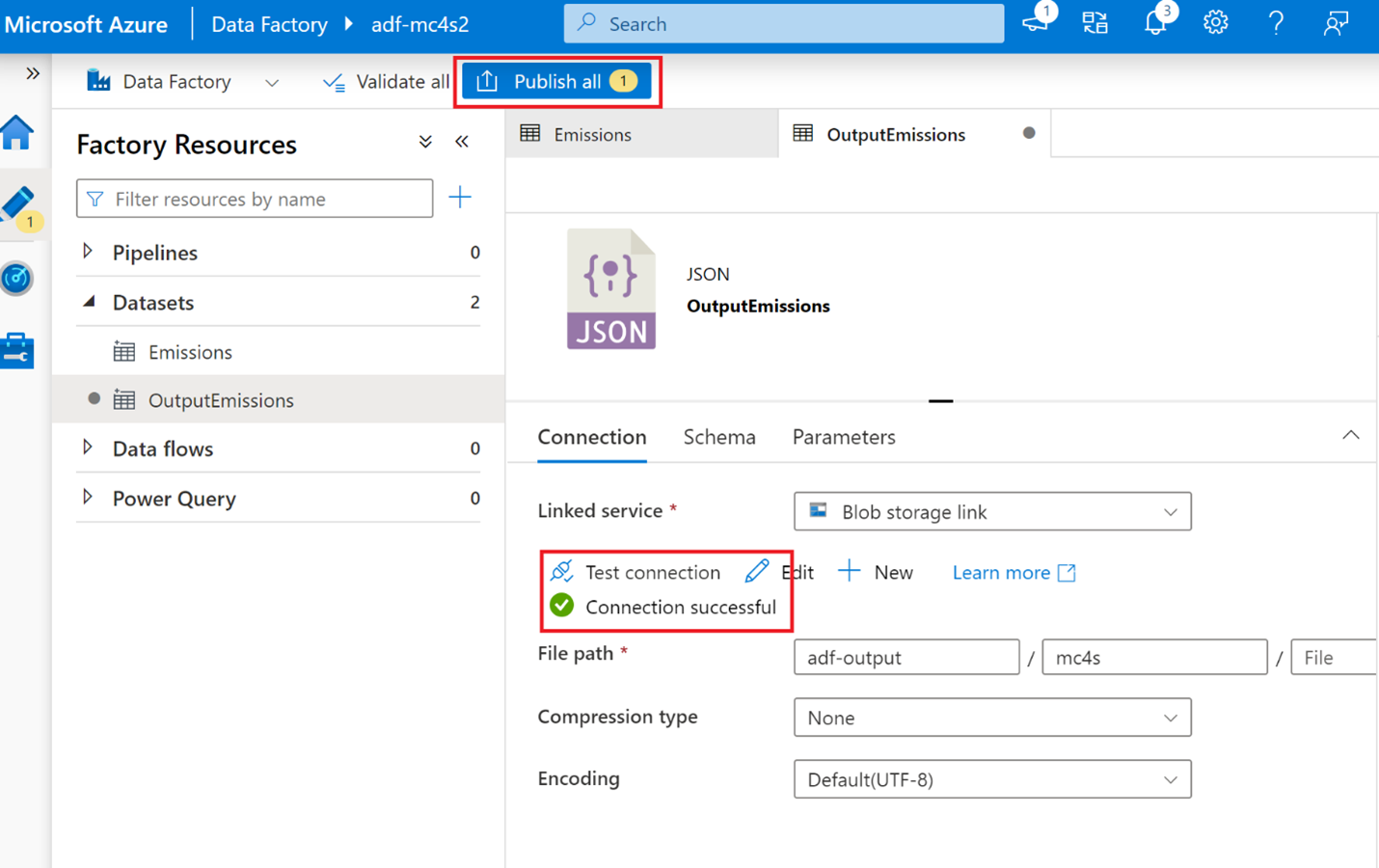This screenshot has width=1379, height=868.
Task: Collapse the properties pane with up chevron
Action: click(x=1350, y=436)
